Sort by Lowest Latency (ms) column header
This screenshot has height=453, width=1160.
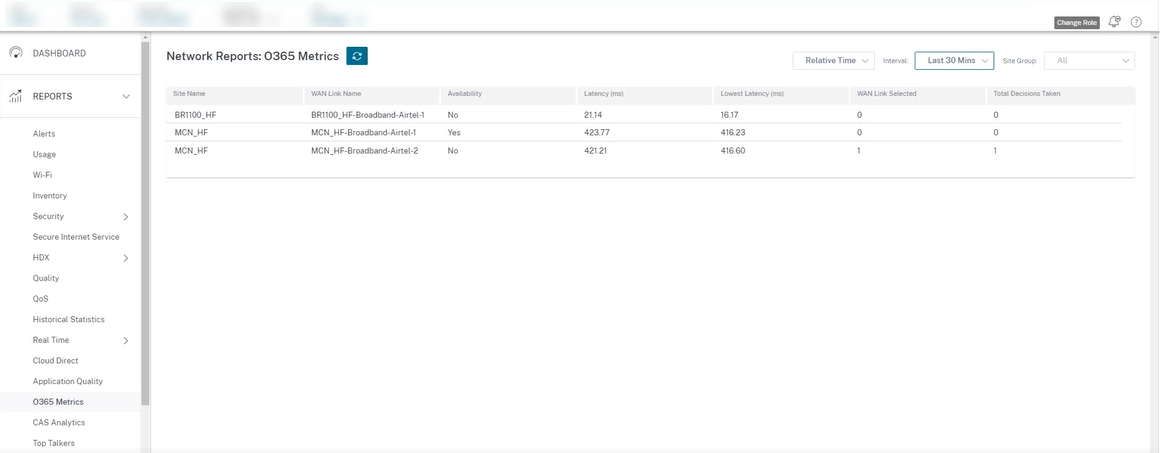pyautogui.click(x=752, y=94)
